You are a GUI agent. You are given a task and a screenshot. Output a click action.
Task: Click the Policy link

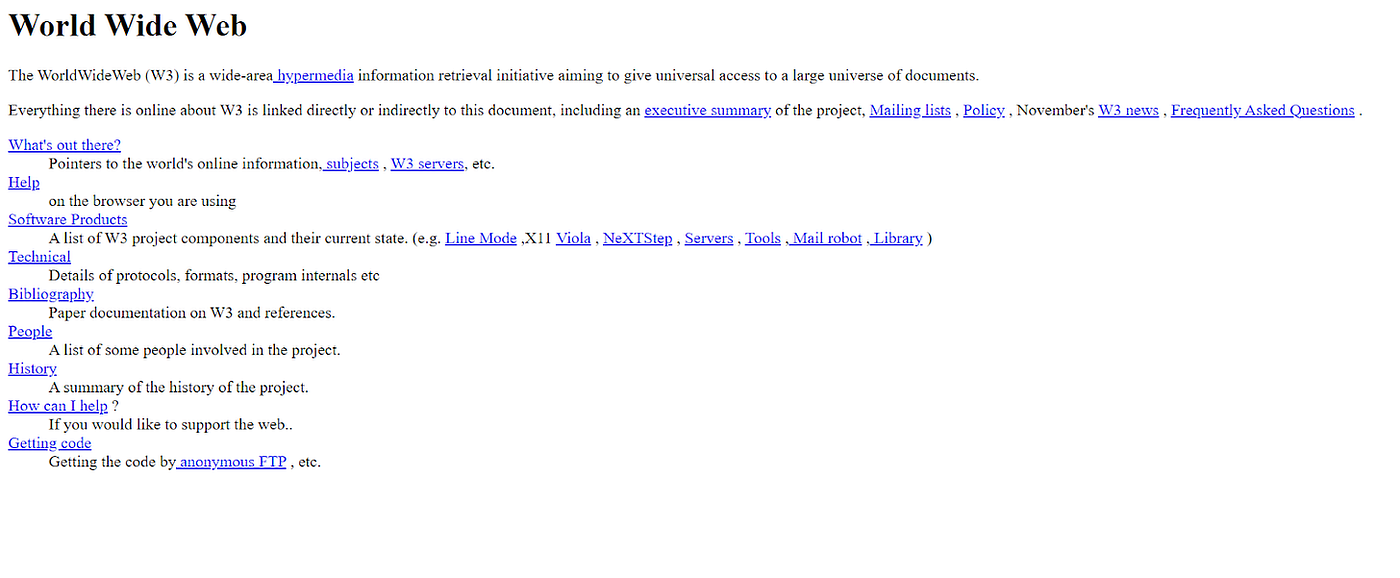(x=984, y=110)
